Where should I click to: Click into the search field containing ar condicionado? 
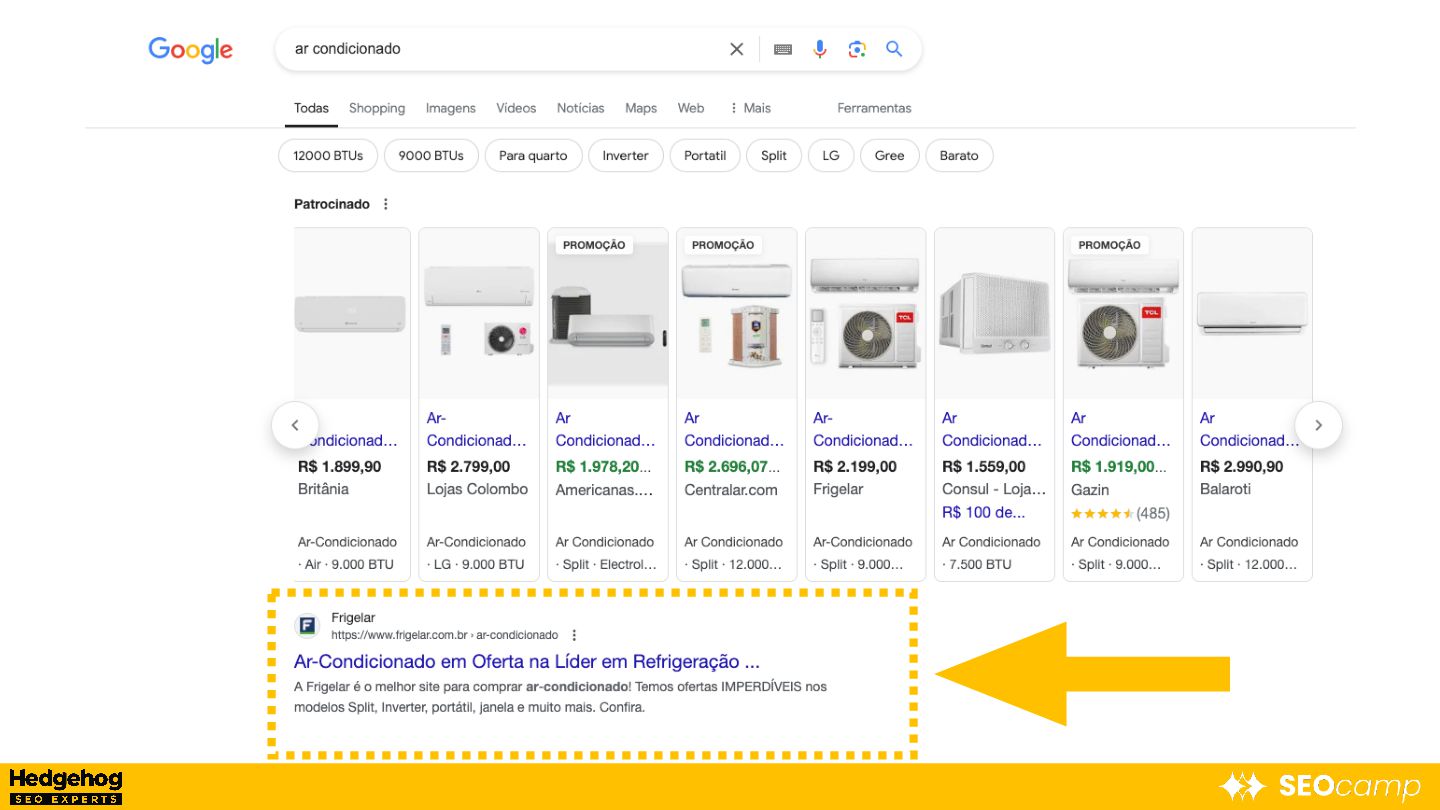tap(500, 49)
